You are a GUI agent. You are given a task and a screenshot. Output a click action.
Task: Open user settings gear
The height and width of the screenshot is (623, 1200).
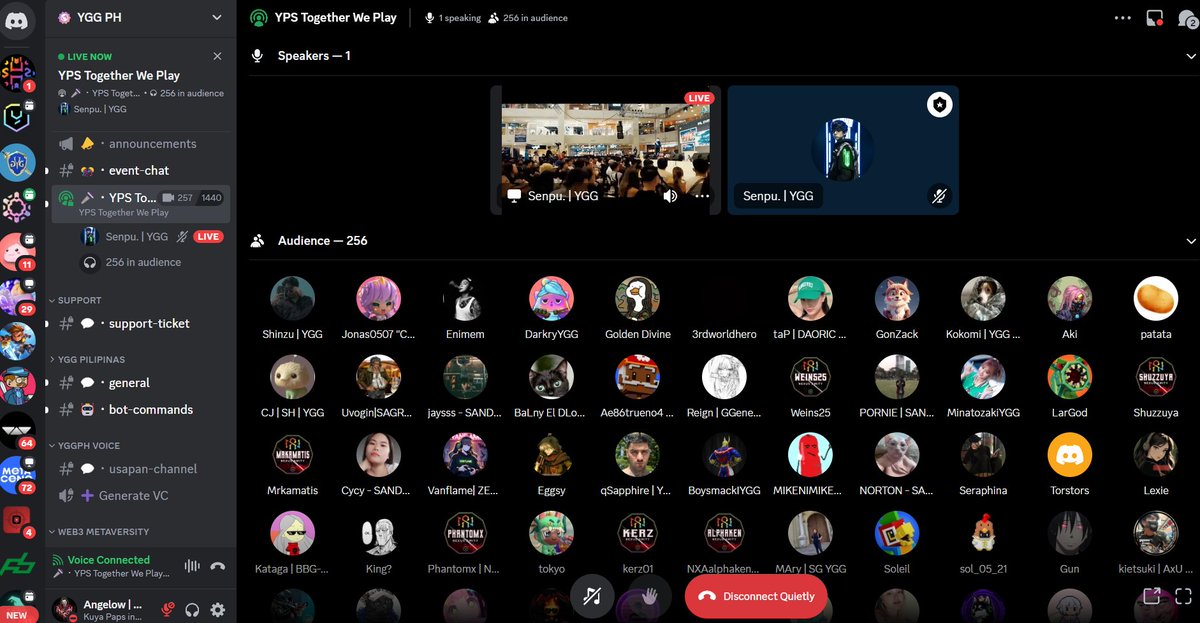click(217, 609)
